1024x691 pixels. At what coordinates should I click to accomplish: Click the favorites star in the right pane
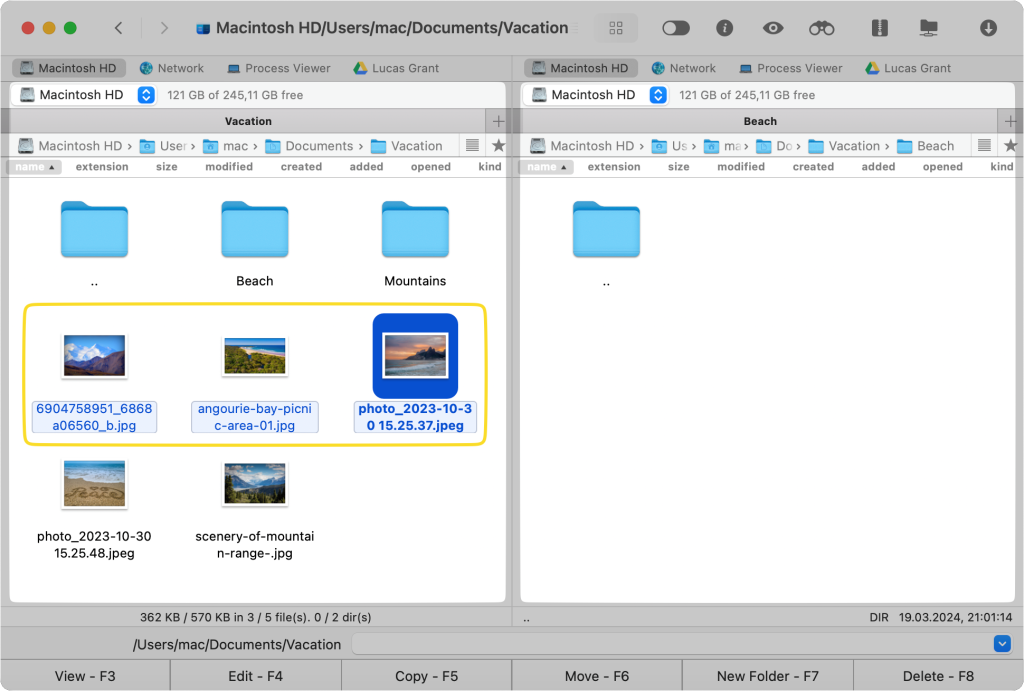pyautogui.click(x=1010, y=145)
